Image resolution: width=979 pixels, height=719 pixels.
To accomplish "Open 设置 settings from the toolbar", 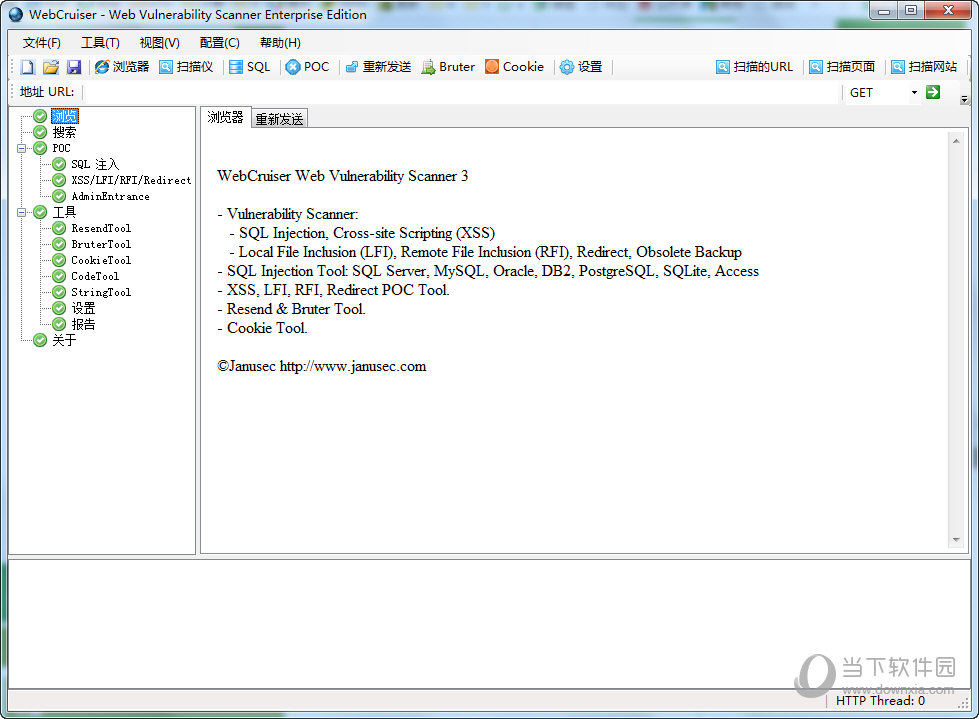I will (x=581, y=67).
